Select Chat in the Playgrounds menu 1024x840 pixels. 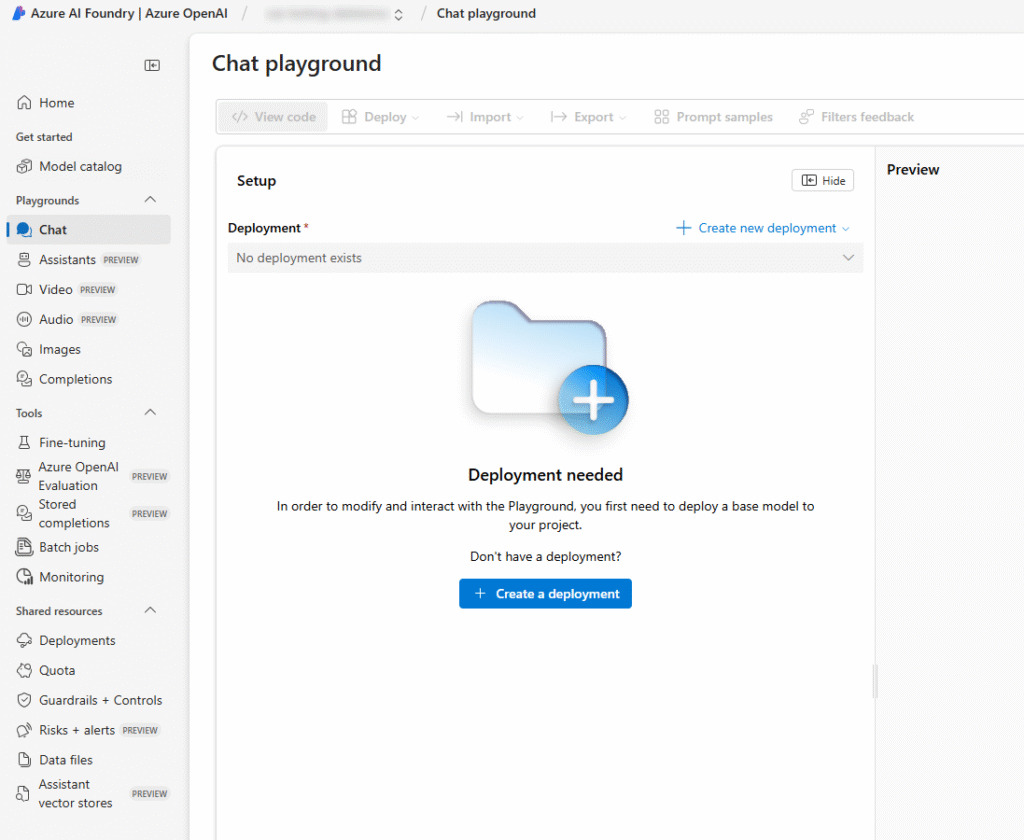53,230
